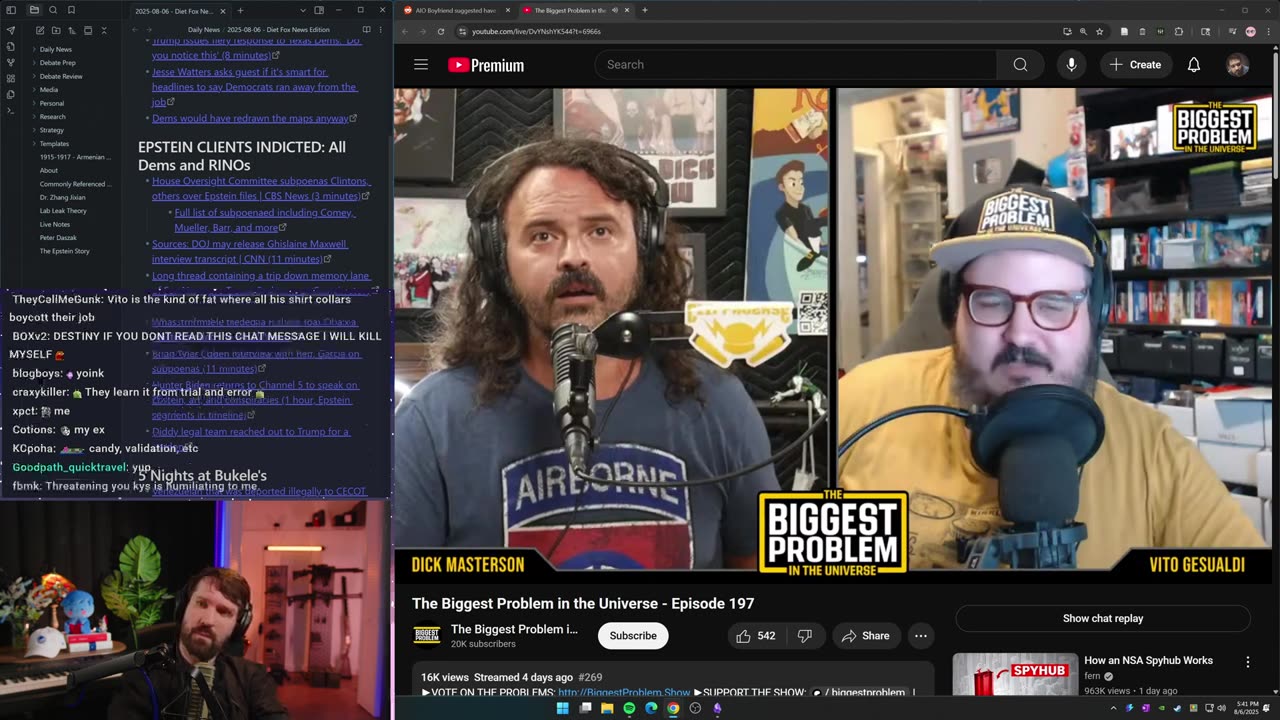Open the 'Lab Leak Theory' note
Screen dimensions: 1280x720
click(63, 211)
